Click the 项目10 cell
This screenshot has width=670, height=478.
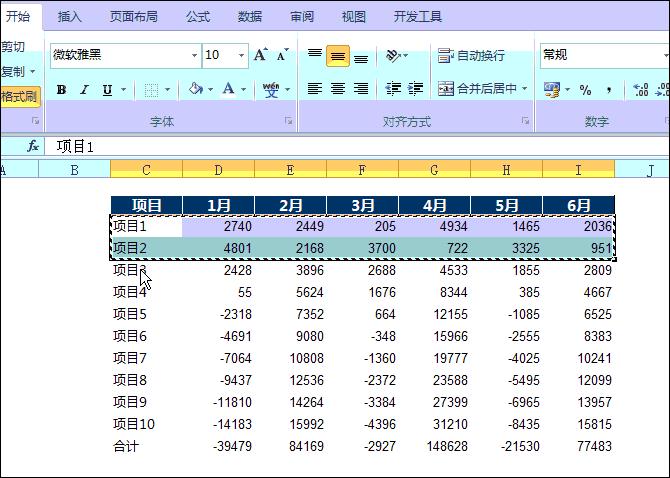147,424
